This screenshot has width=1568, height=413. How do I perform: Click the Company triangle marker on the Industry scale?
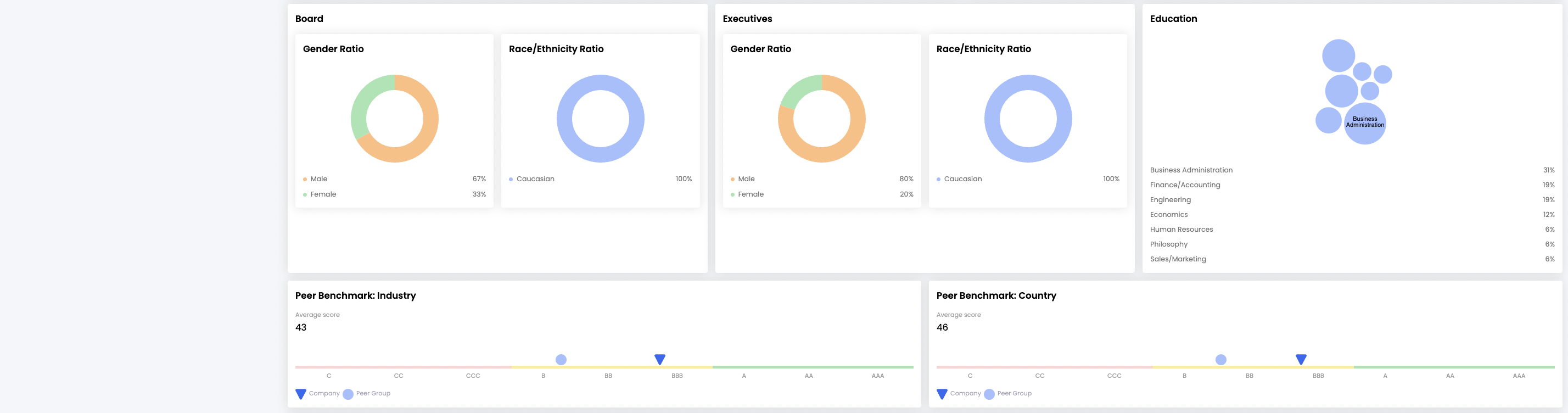pyautogui.click(x=659, y=359)
